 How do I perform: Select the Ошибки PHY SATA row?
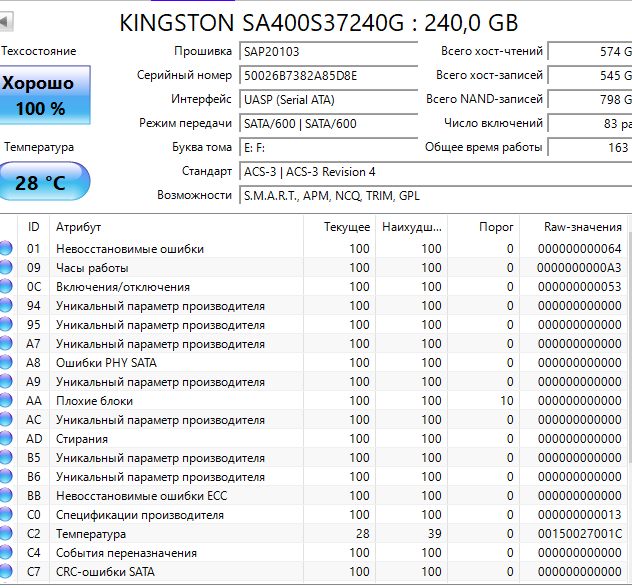pos(313,362)
